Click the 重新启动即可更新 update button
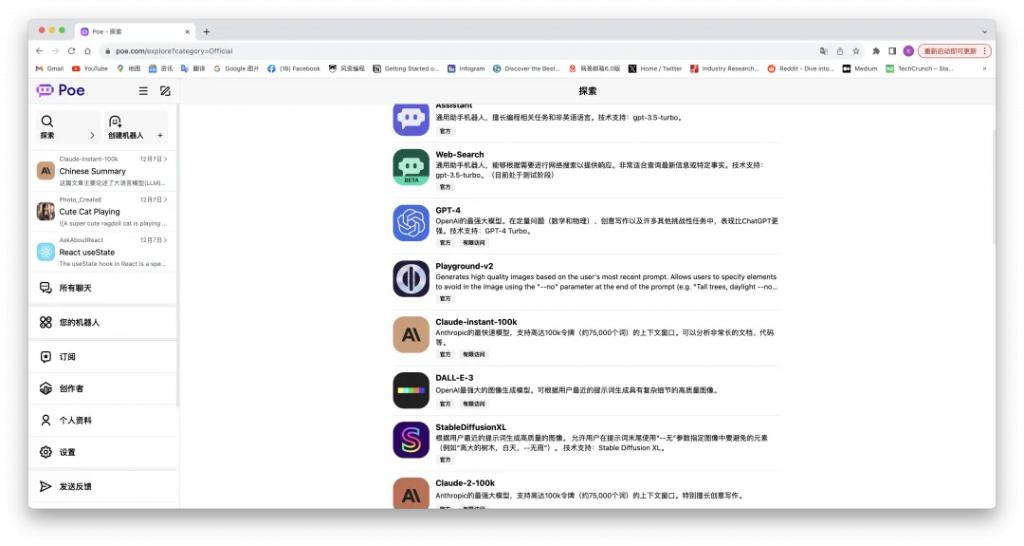The width and height of the screenshot is (1024, 546). (x=955, y=51)
